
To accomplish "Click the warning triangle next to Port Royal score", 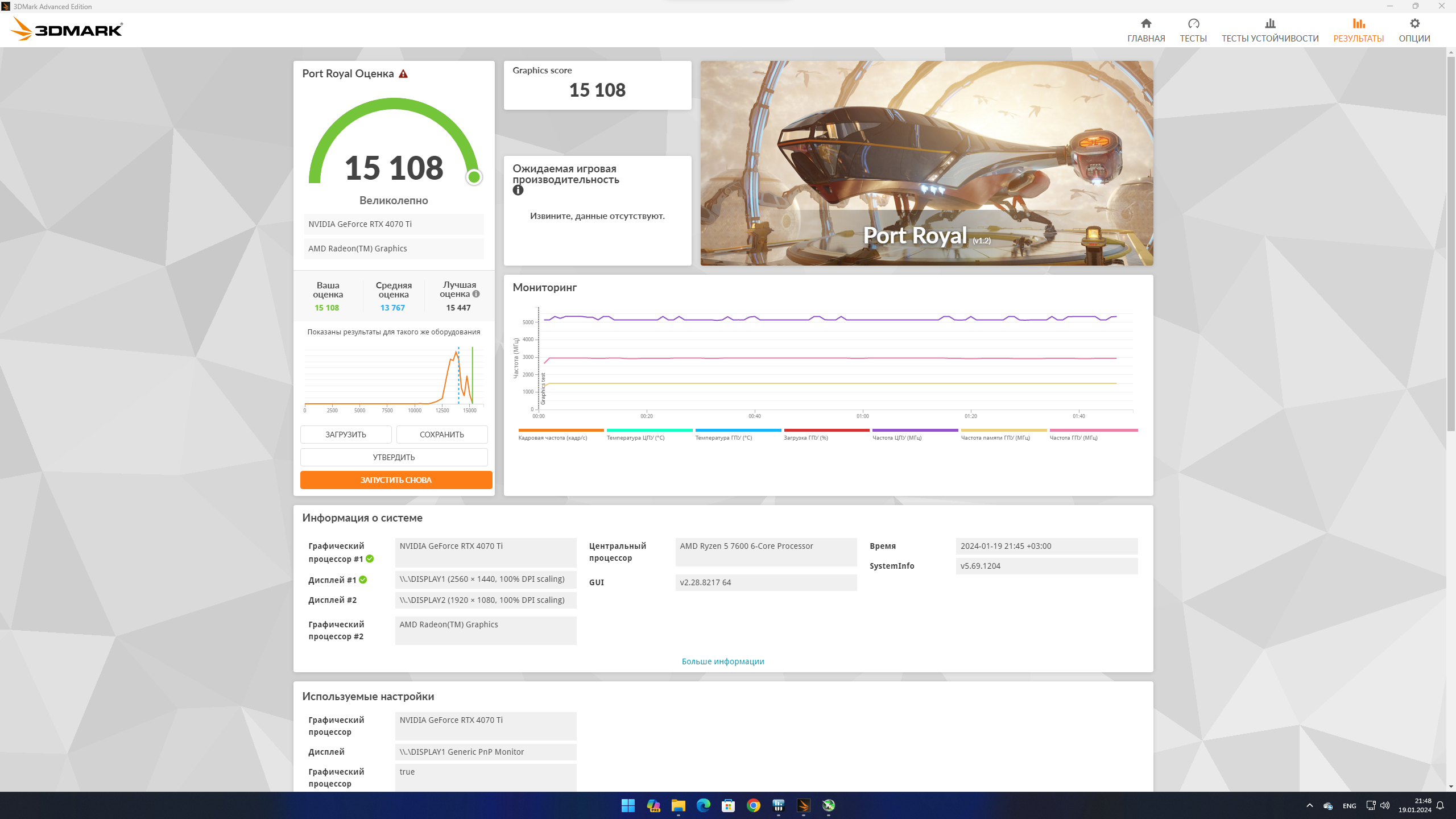I will coord(403,74).
